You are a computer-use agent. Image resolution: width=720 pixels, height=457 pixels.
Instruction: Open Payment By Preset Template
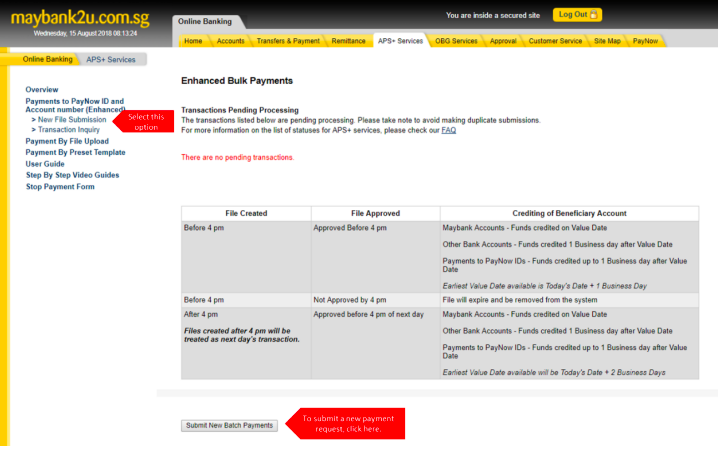(x=75, y=152)
